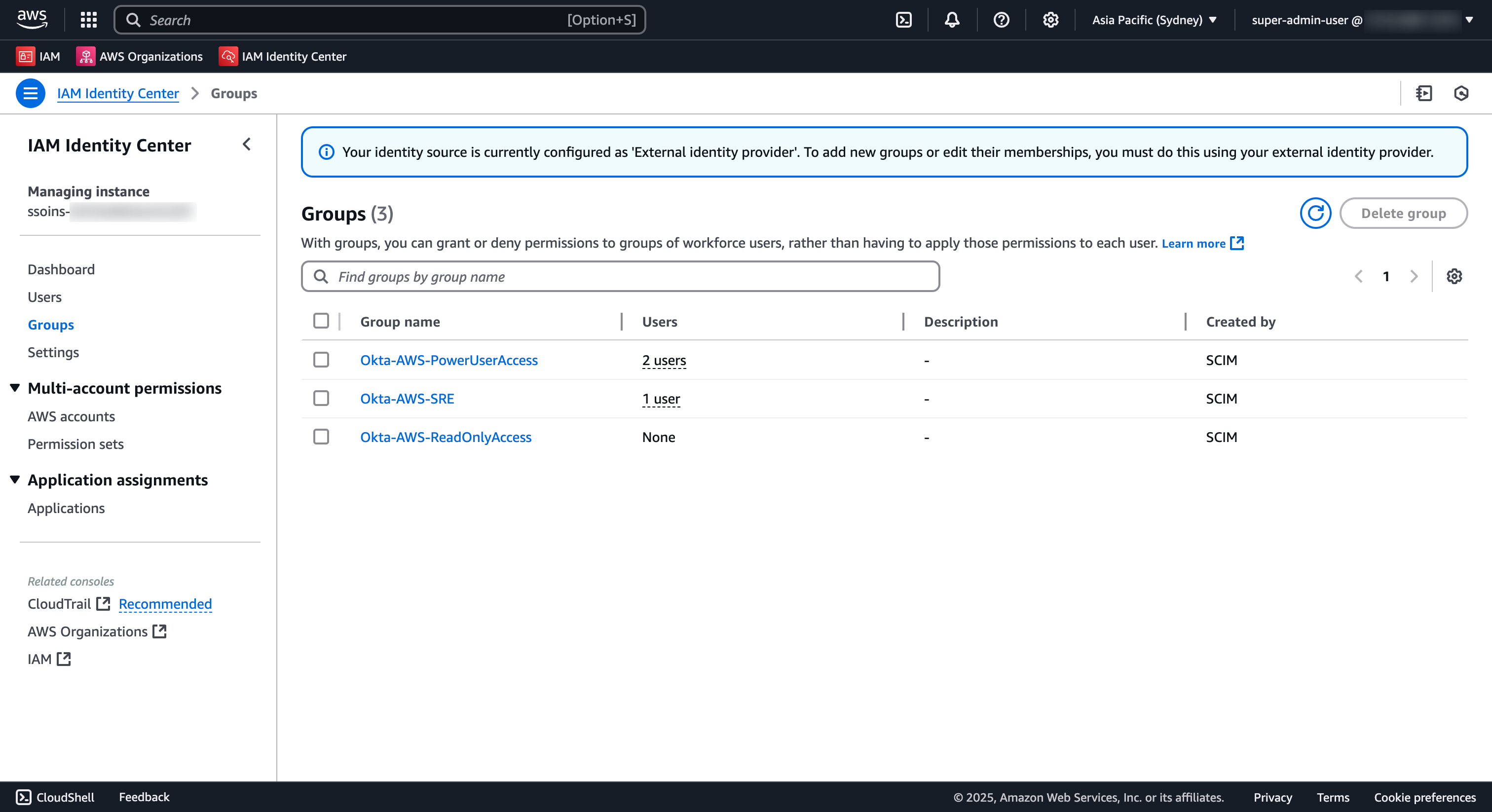
Task: Open the Users page in sidebar
Action: (44, 297)
